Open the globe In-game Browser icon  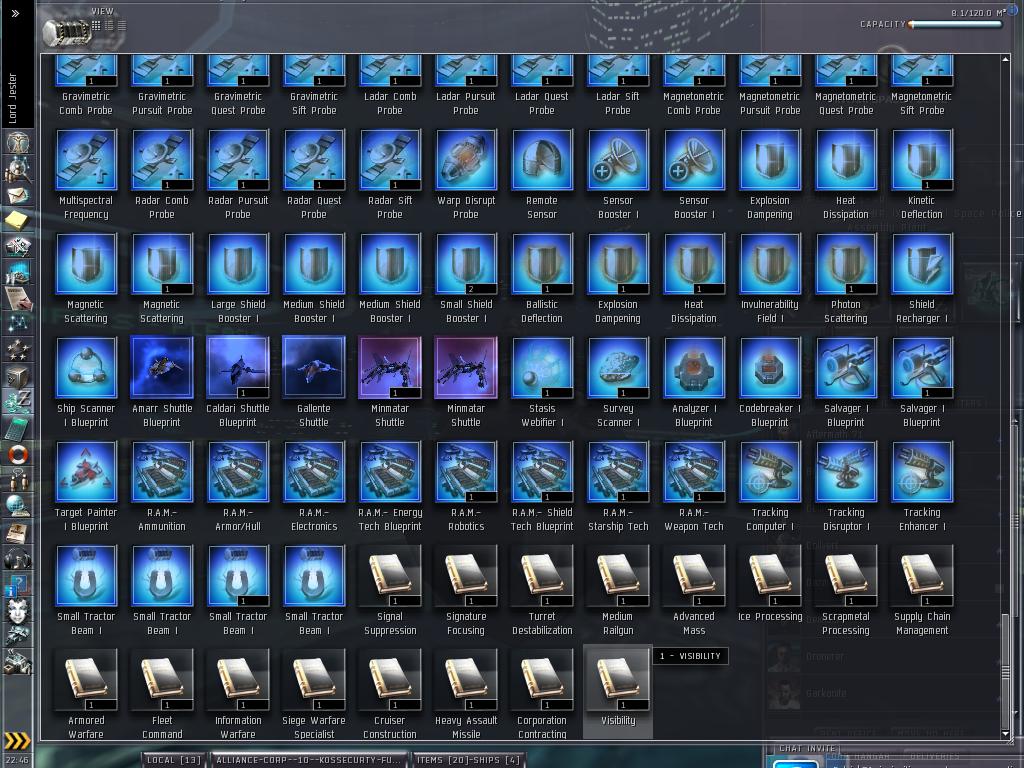pyautogui.click(x=18, y=505)
